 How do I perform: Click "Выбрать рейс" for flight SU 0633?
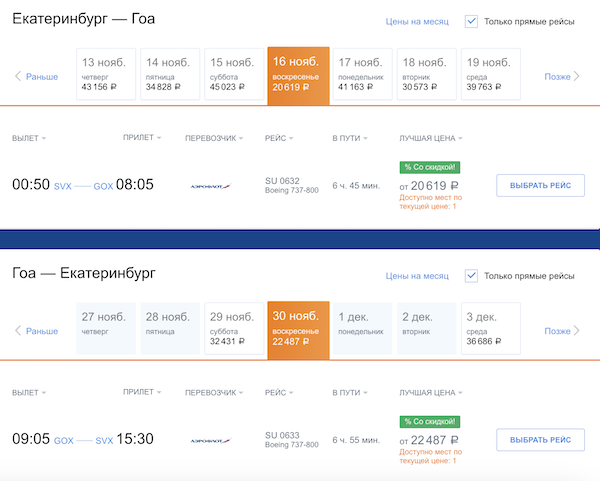pos(540,440)
